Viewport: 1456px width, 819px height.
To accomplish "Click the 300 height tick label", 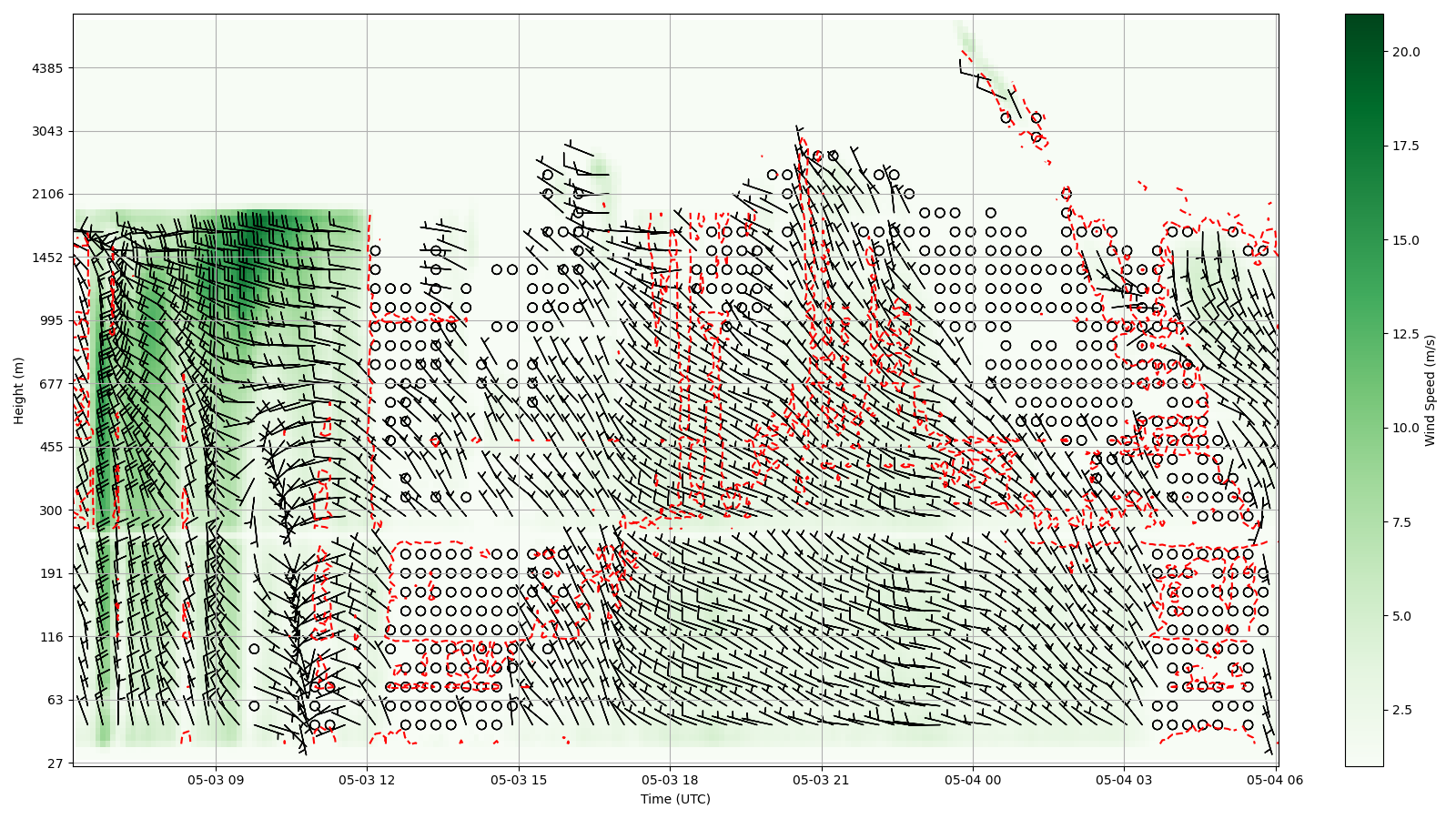I will pyautogui.click(x=51, y=511).
